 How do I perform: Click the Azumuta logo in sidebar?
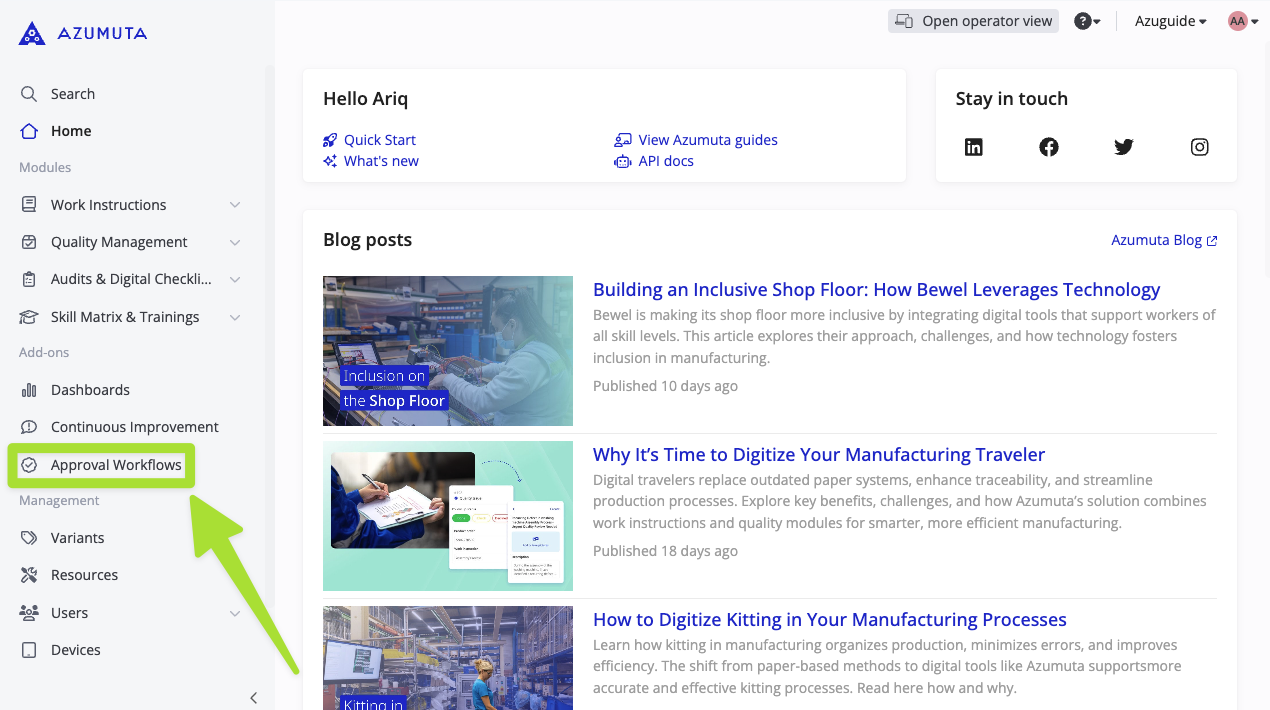(x=83, y=34)
